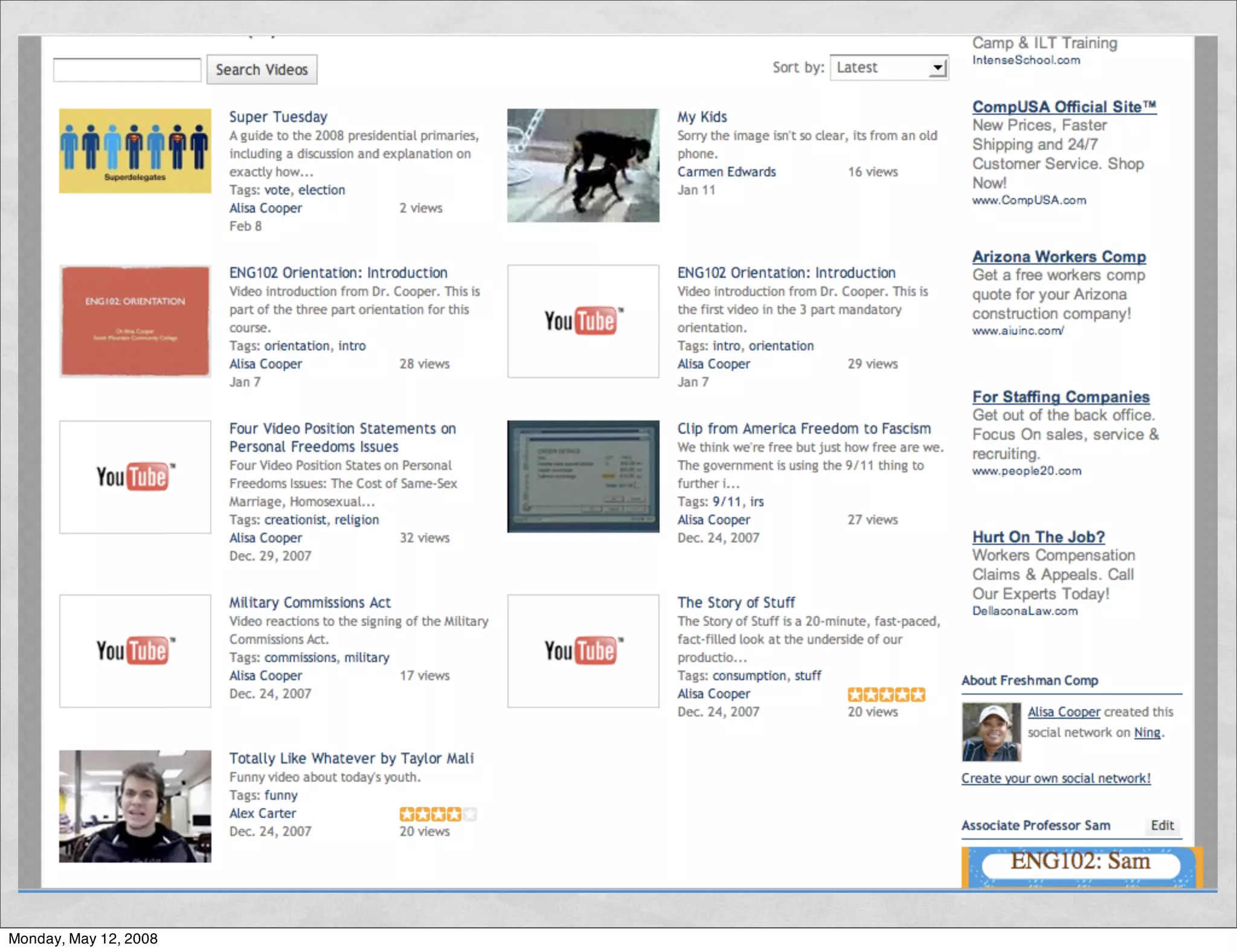Click the video search input field
The height and width of the screenshot is (952, 1237).
[x=127, y=70]
